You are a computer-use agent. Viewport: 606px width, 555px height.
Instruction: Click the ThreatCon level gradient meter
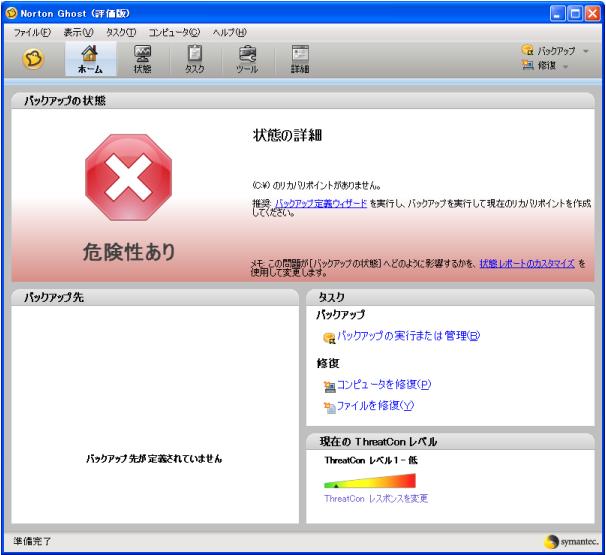[x=370, y=481]
